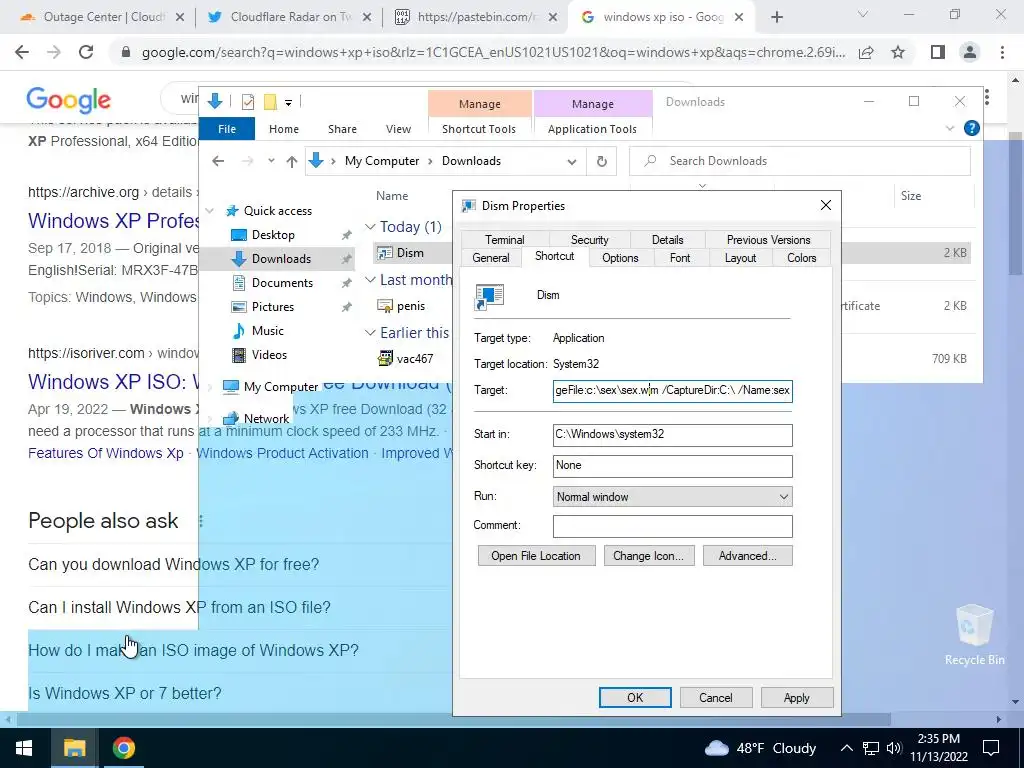Open the recent locations dropdown in Explorer
Image resolution: width=1024 pixels, height=768 pixels.
pyautogui.click(x=271, y=161)
